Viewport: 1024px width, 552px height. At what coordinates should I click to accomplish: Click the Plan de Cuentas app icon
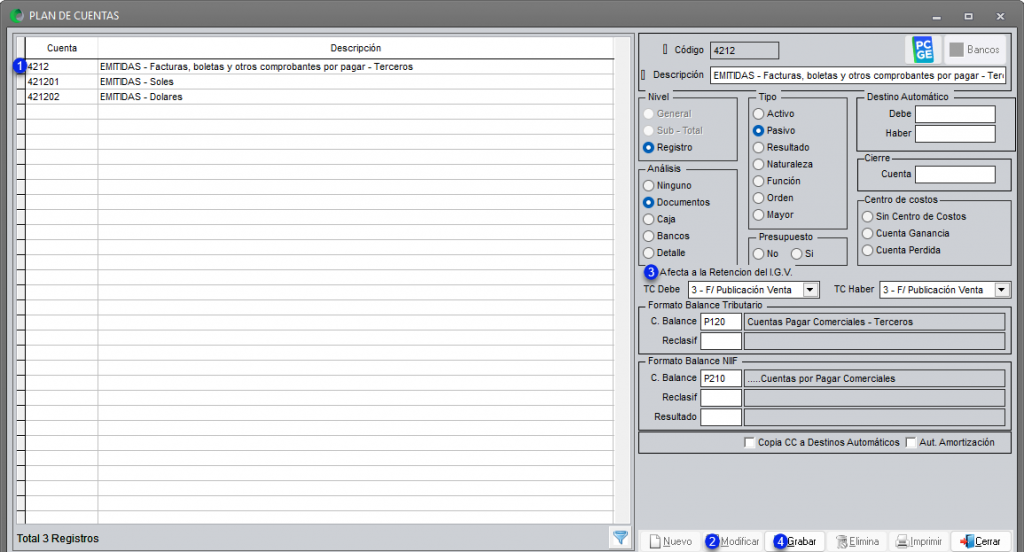pos(18,15)
